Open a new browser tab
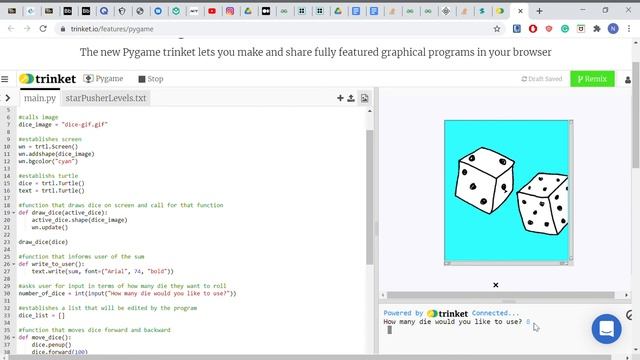 tap(539, 11)
